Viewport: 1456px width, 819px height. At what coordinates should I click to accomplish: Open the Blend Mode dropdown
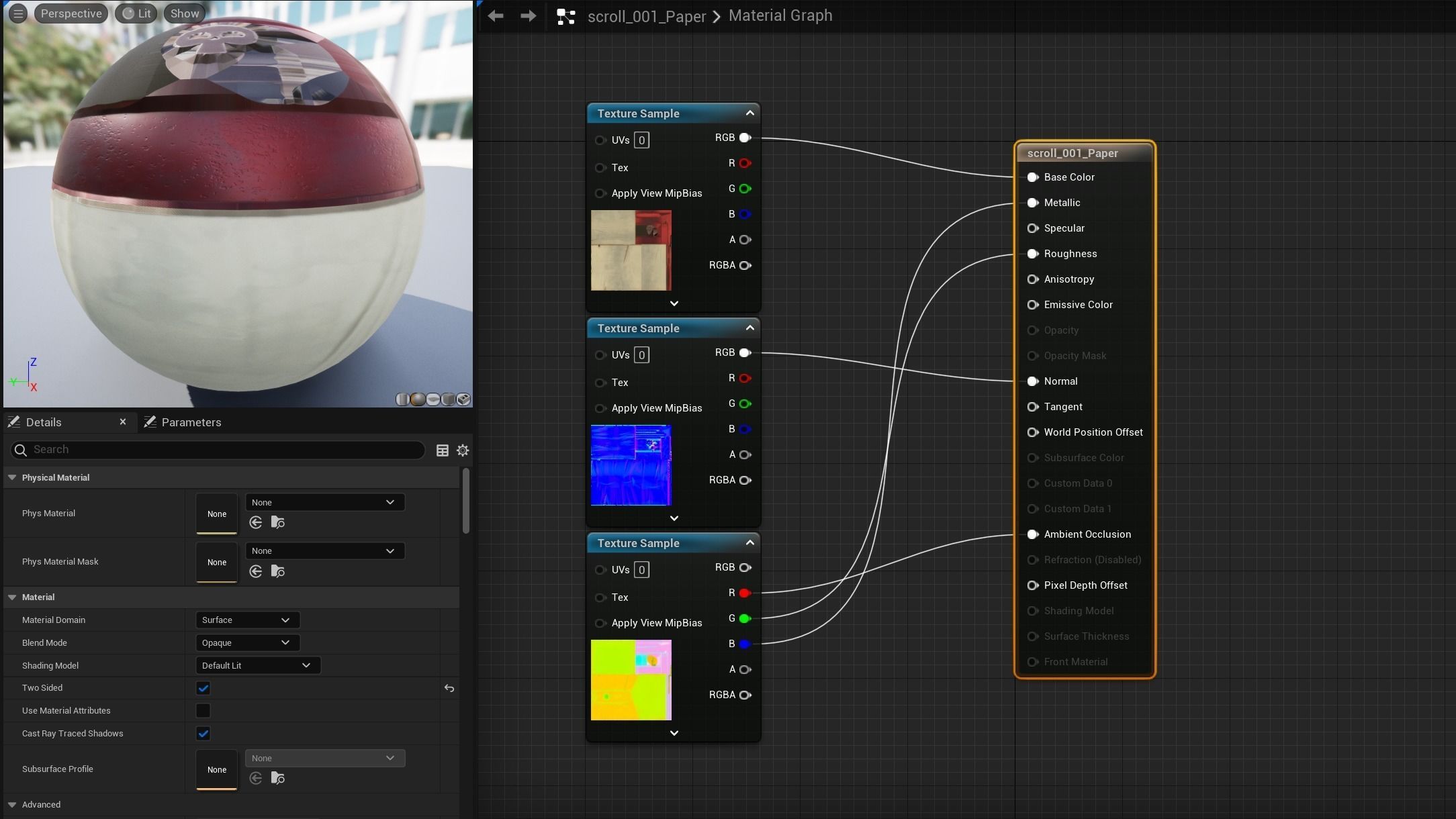[246, 643]
